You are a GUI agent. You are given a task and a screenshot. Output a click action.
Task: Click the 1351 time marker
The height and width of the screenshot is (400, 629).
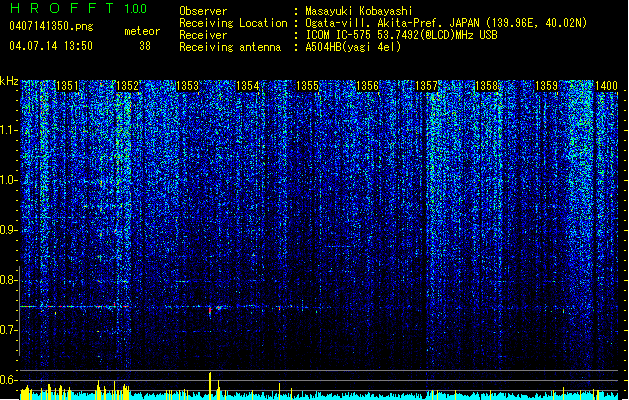[67, 86]
